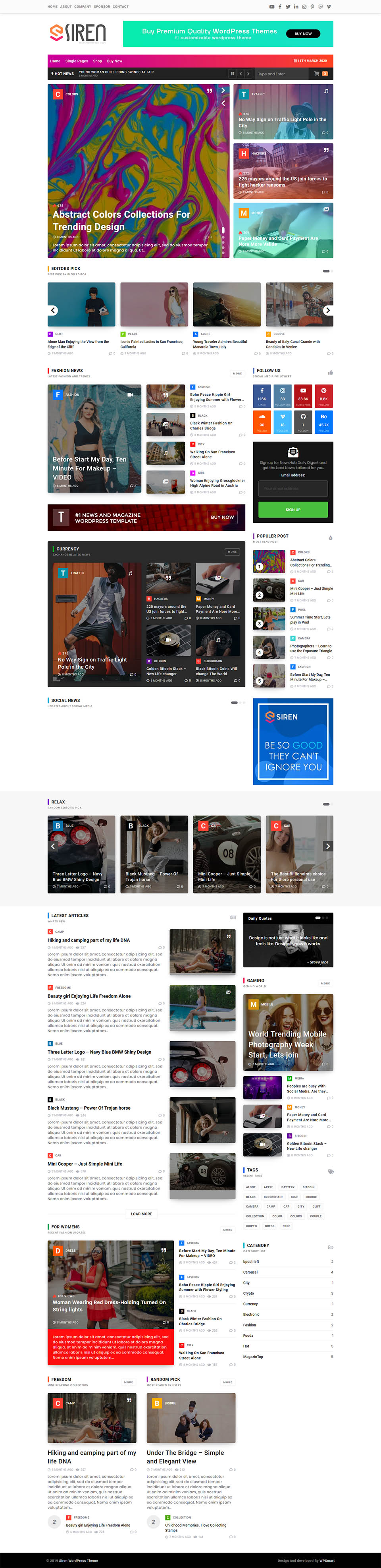Click the LOAD MORE button
The height and width of the screenshot is (1568, 381).
pyautogui.click(x=142, y=1214)
